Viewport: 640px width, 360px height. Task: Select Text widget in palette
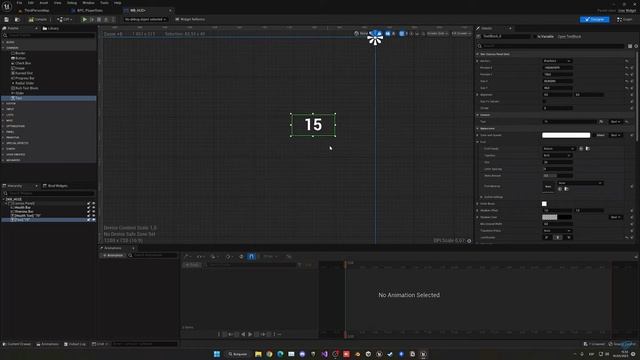click(x=49, y=98)
